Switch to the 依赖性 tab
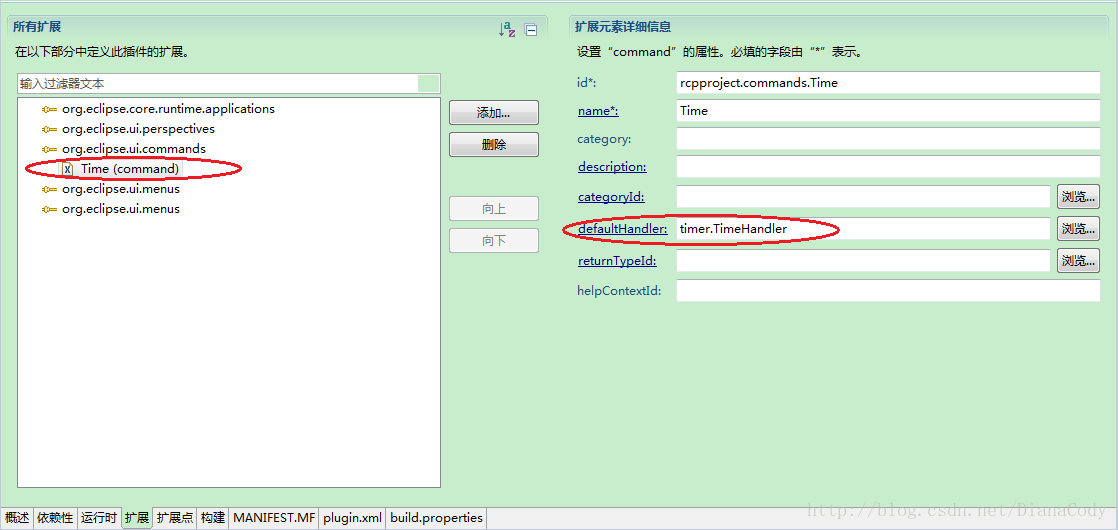This screenshot has height=530, width=1118. (55, 518)
